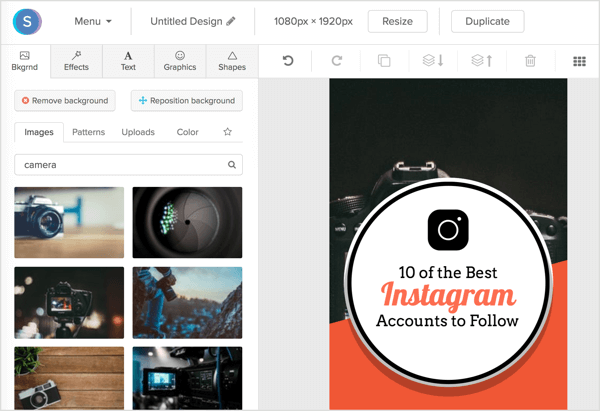Screen dimensions: 600x411
Task: Click the bring layer forward icon
Action: click(x=481, y=60)
